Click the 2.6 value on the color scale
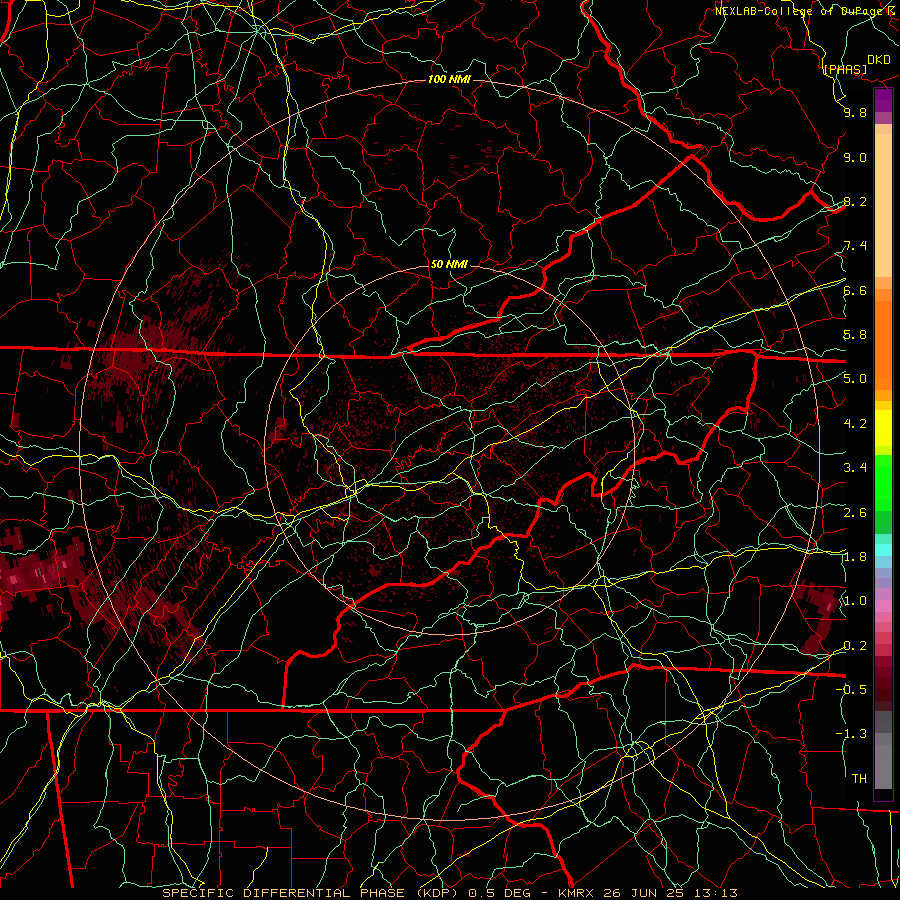This screenshot has width=900, height=900. (x=855, y=513)
